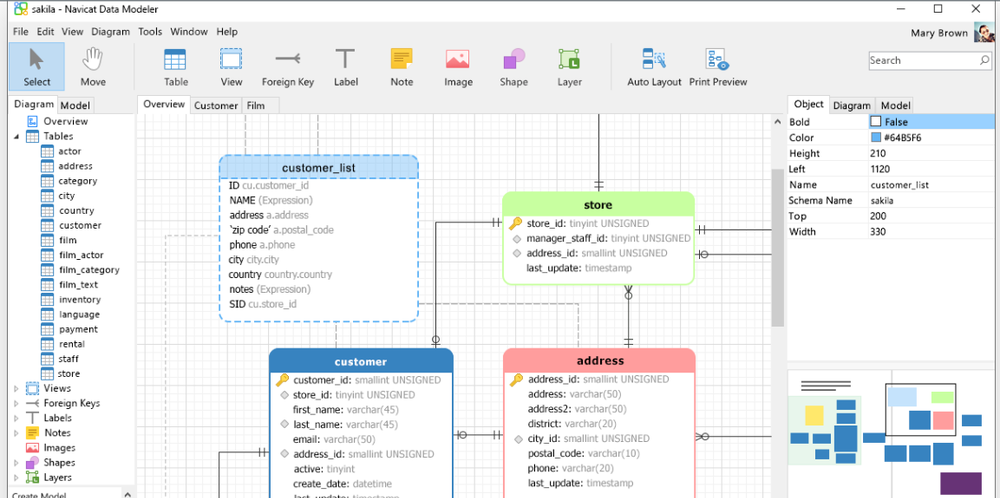Pick the Label tool

click(x=345, y=67)
